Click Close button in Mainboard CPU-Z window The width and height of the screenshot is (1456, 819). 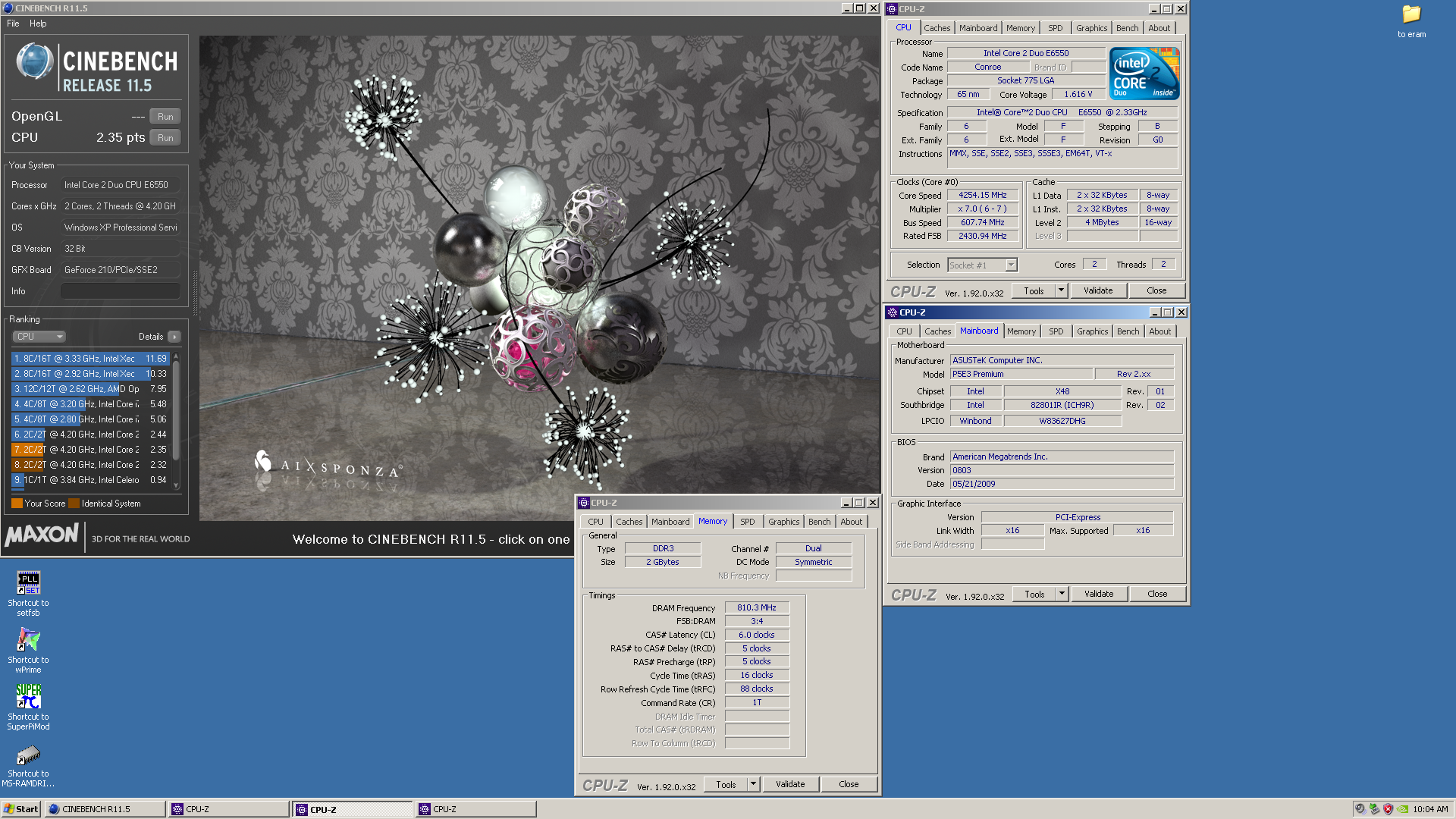(1157, 594)
